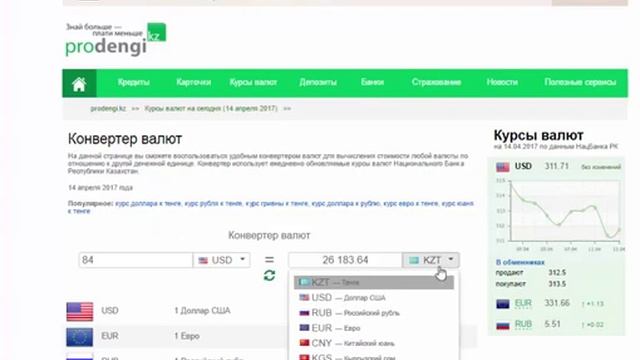Click the EU flag in the EUR table row
Screen dimensions: 640x360
click(80, 337)
